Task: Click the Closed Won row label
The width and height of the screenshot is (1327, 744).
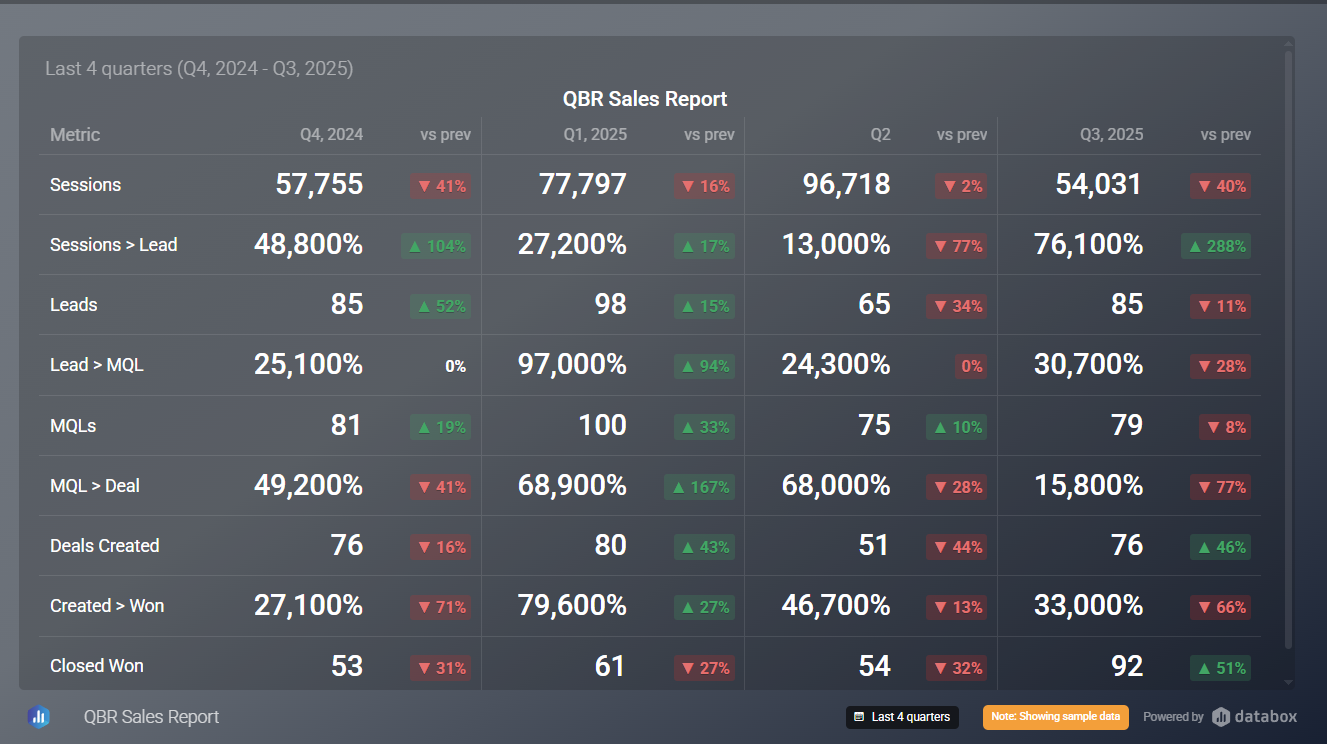Action: pos(97,666)
